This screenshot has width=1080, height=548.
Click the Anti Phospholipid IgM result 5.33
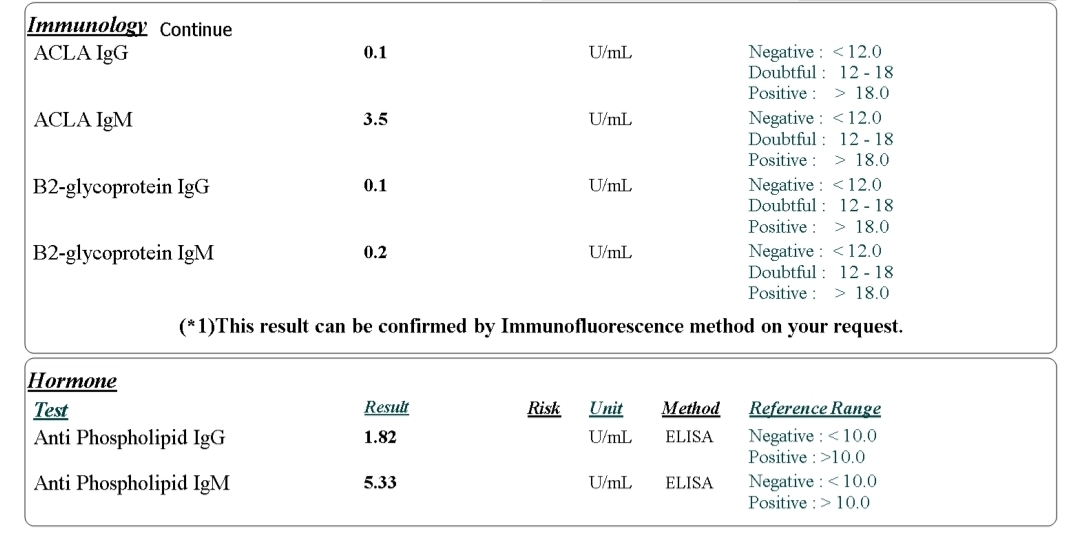tap(380, 483)
